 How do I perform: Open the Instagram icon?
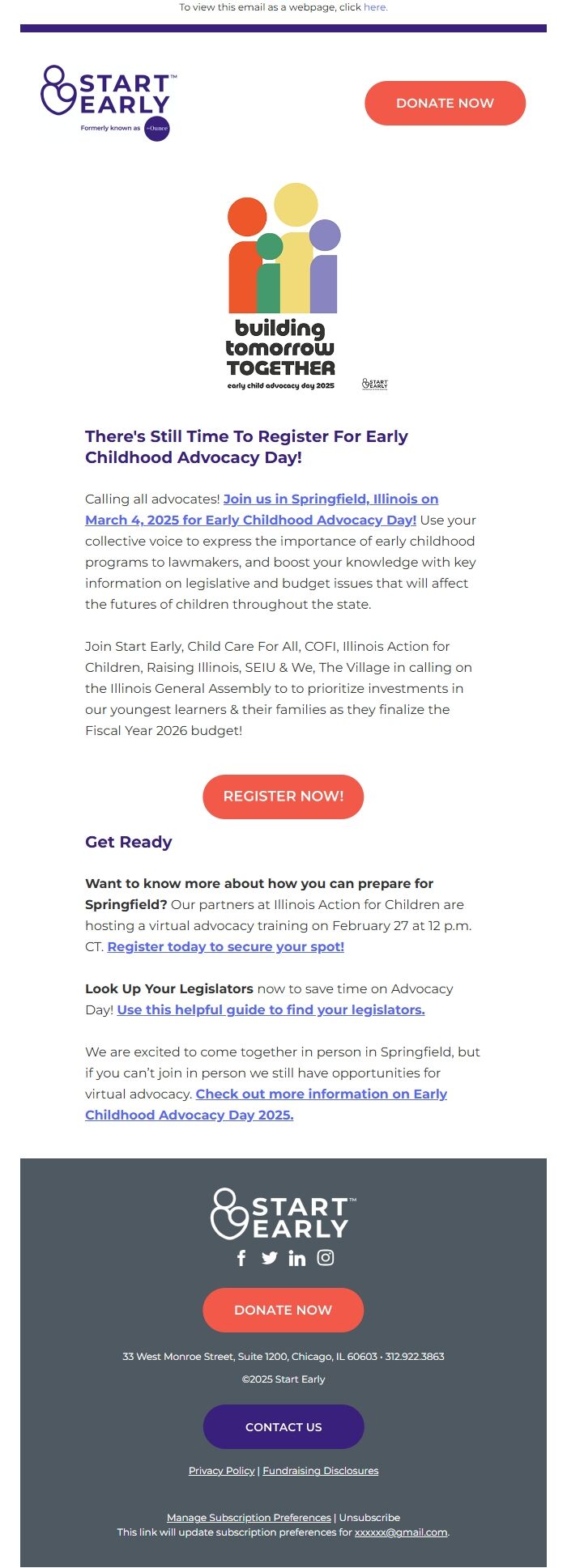(325, 1259)
